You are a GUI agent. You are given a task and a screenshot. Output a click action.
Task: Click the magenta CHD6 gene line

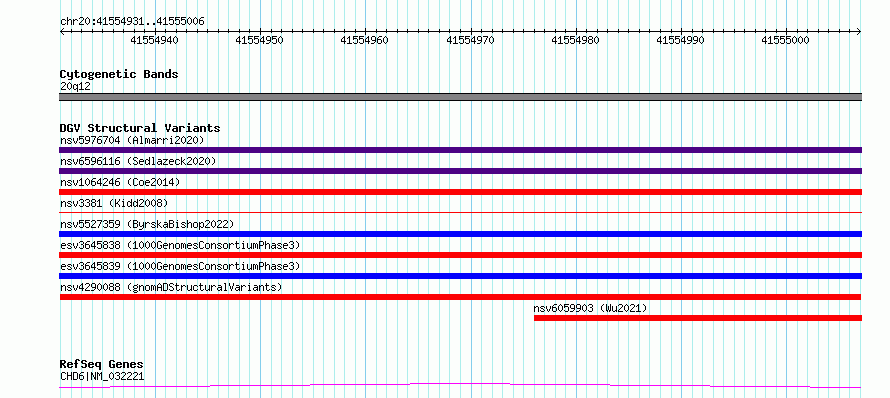(x=460, y=386)
